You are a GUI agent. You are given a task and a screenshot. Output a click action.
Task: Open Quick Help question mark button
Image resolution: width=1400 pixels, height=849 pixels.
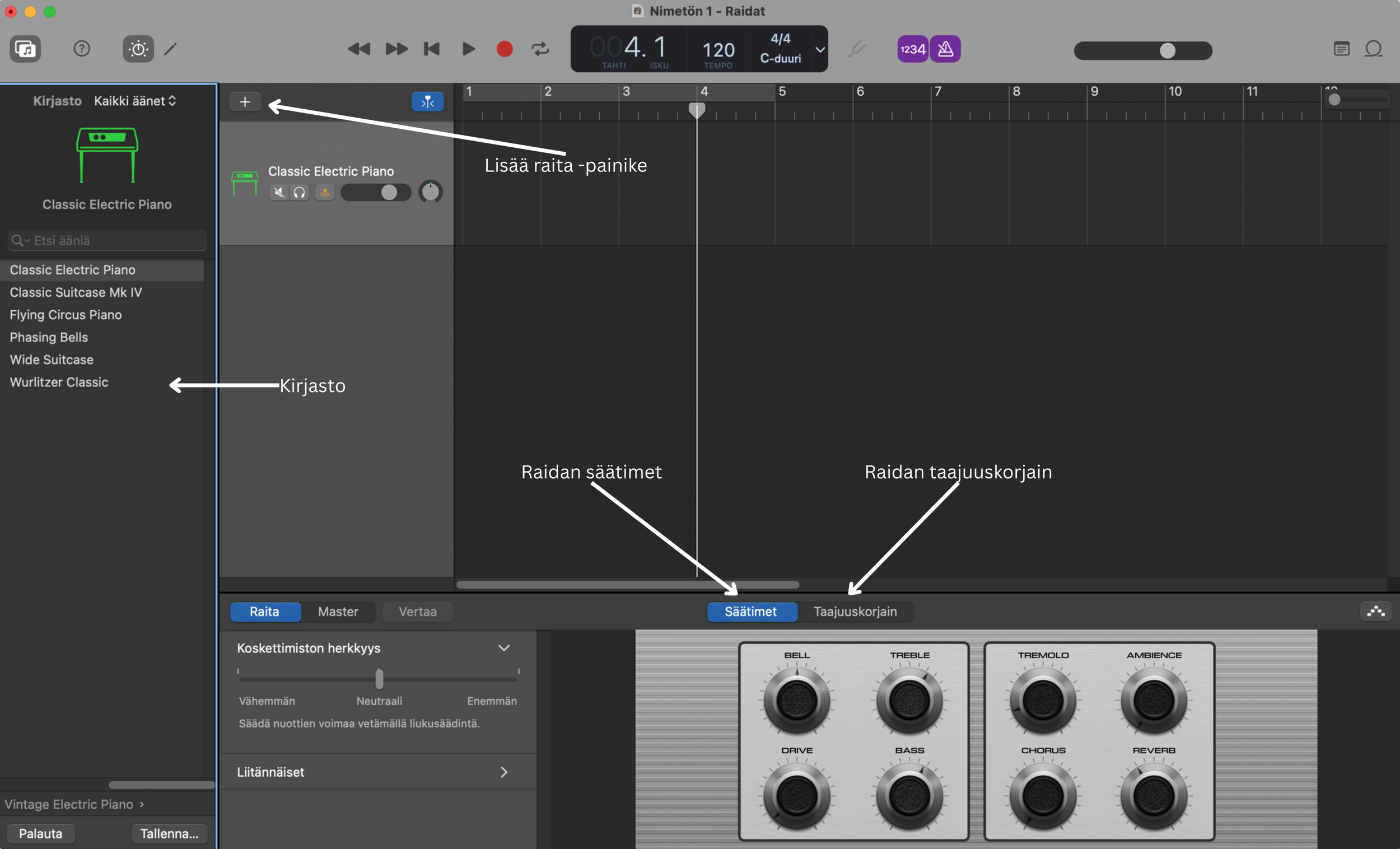click(82, 49)
